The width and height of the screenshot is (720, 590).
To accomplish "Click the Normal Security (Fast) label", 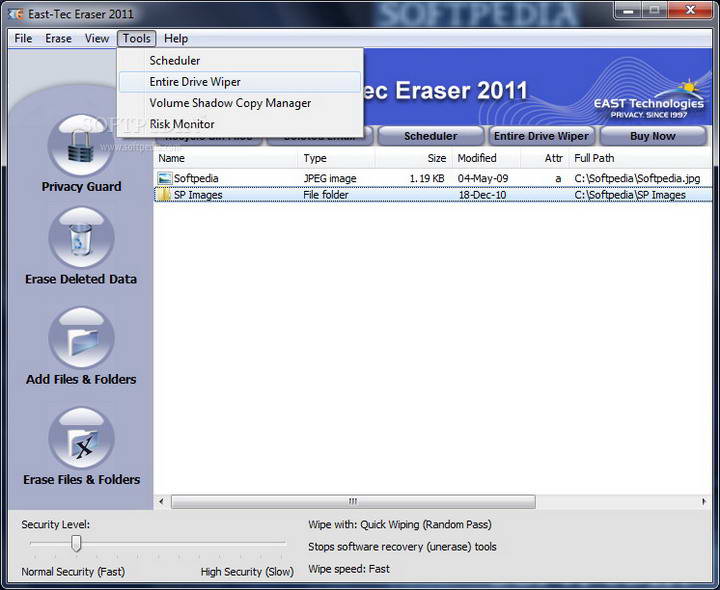I will point(73,572).
